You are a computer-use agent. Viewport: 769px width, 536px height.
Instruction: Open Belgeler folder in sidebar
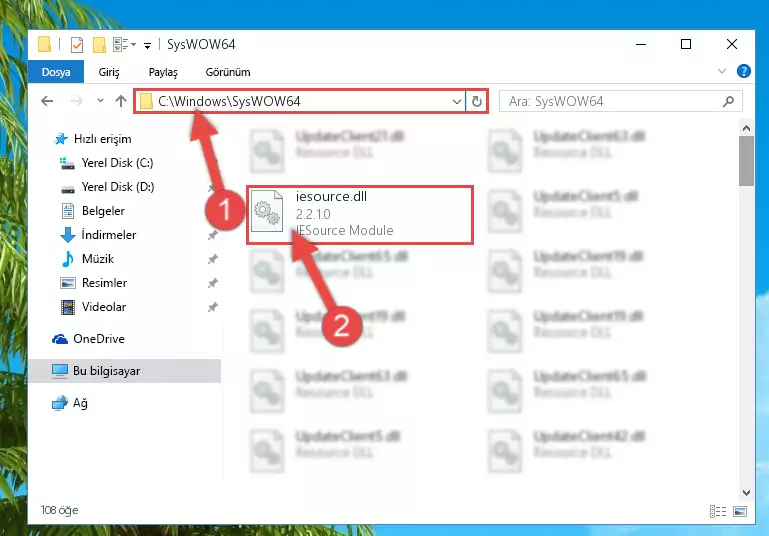[103, 211]
